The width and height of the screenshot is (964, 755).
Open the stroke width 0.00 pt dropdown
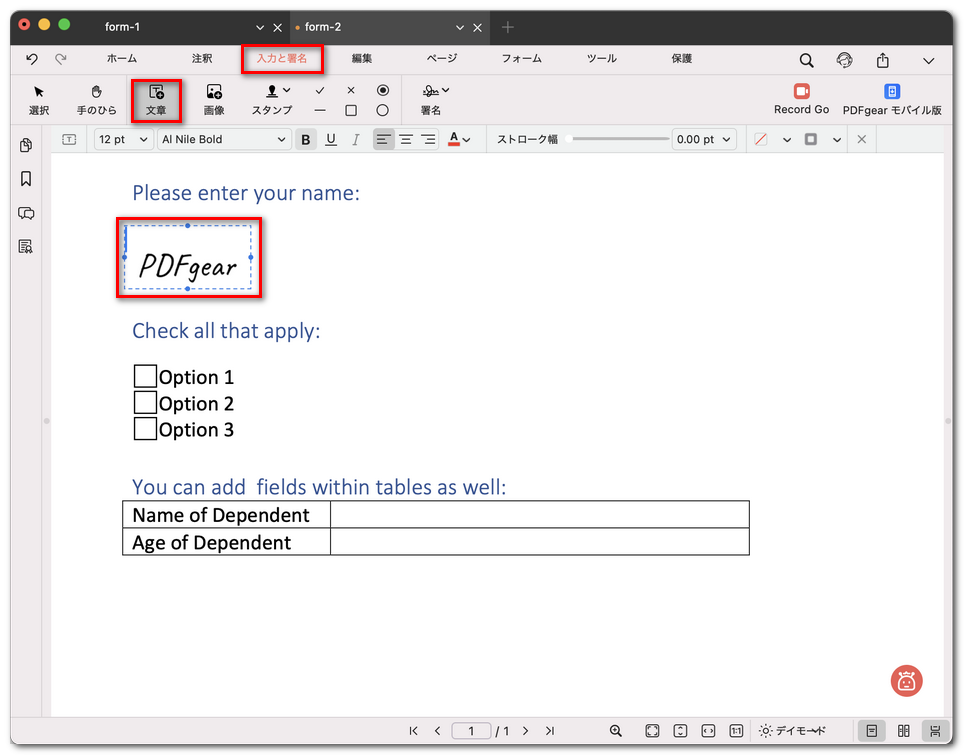(x=704, y=140)
